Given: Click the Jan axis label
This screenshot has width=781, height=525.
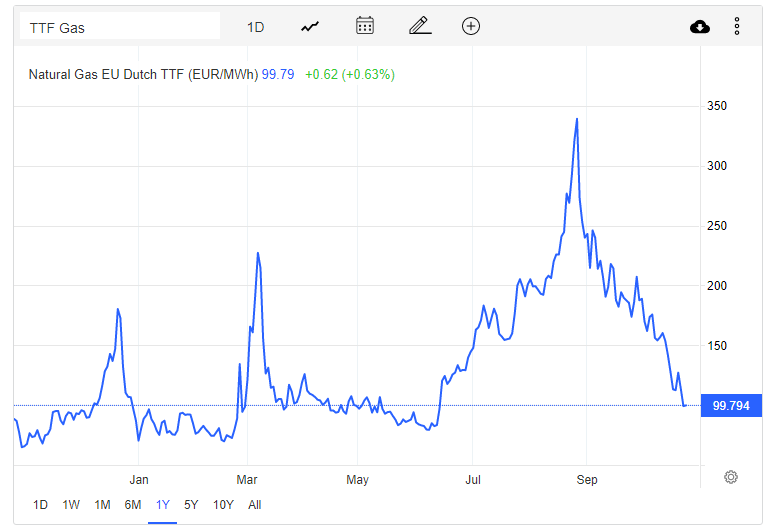Looking at the screenshot, I should 139,480.
